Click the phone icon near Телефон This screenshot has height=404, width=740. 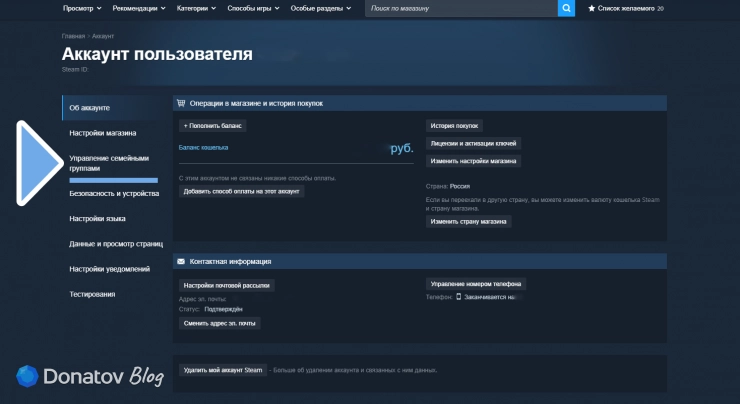click(x=458, y=297)
